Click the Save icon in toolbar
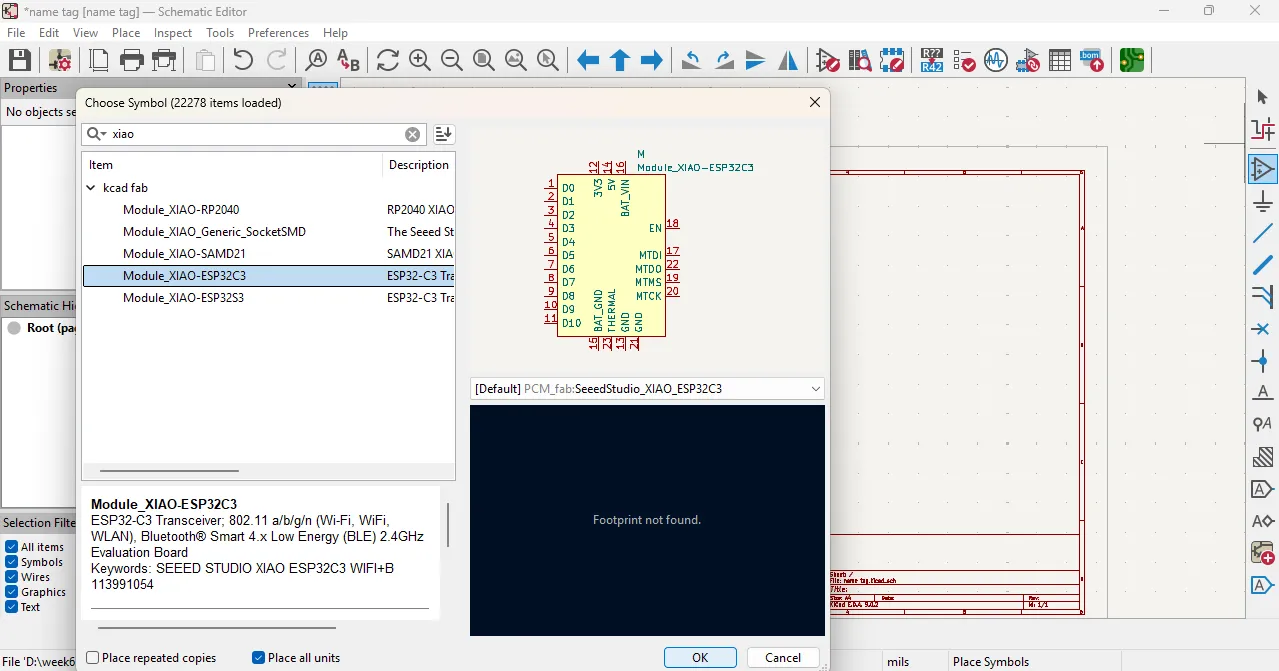Image resolution: width=1279 pixels, height=671 pixels. [19, 60]
